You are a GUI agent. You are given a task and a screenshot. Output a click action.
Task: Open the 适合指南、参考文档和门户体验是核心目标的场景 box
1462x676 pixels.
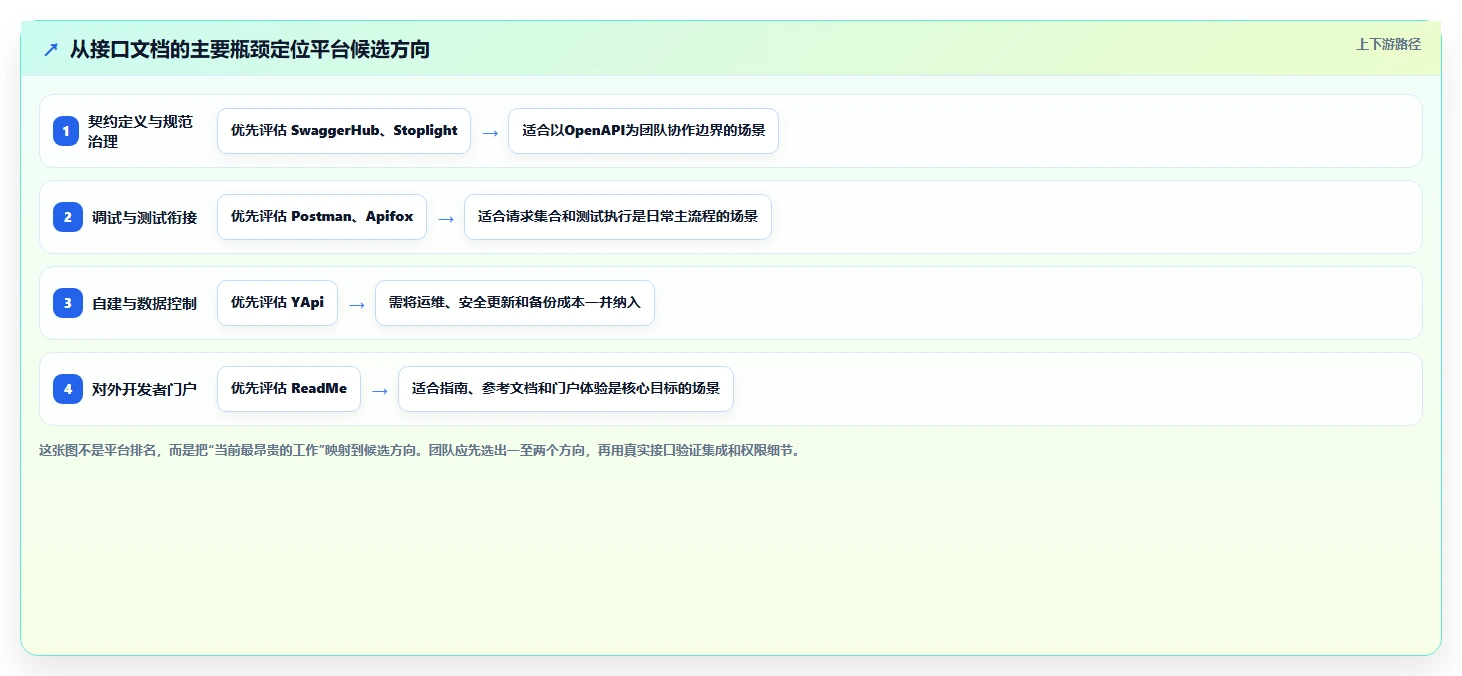[566, 389]
